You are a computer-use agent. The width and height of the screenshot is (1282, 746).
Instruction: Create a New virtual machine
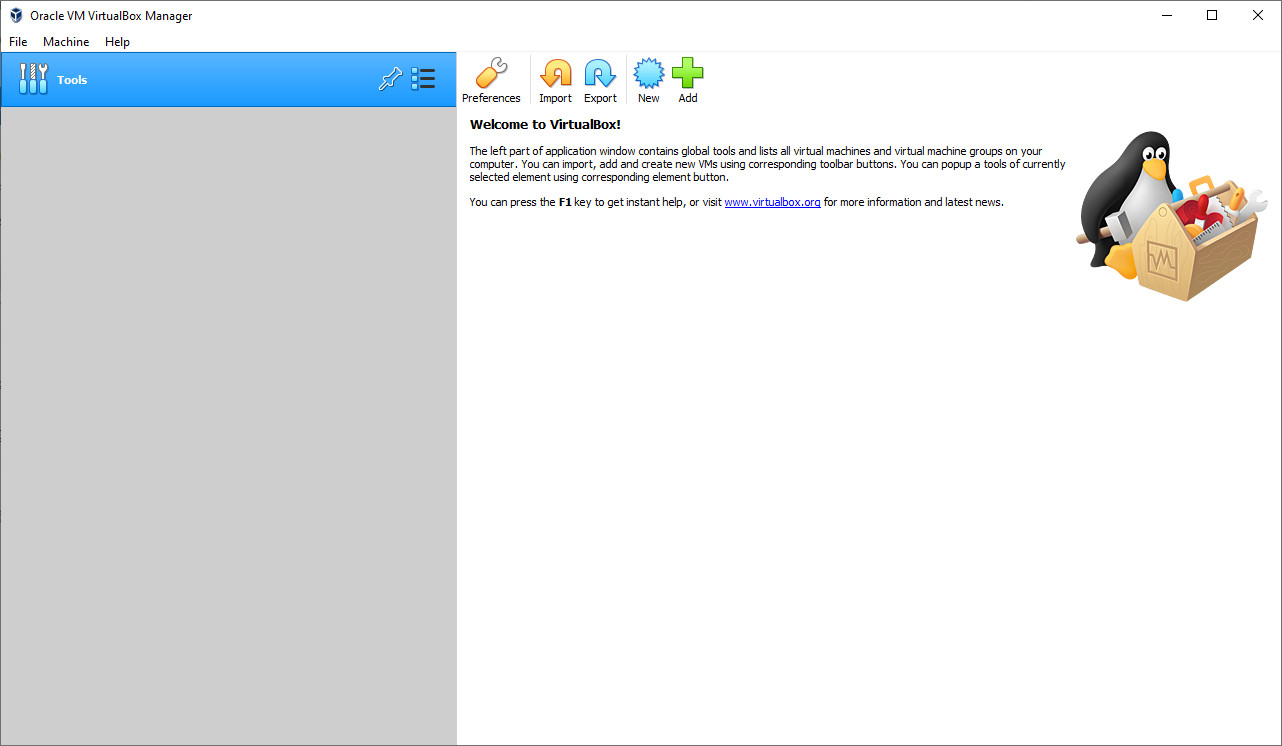coord(649,80)
